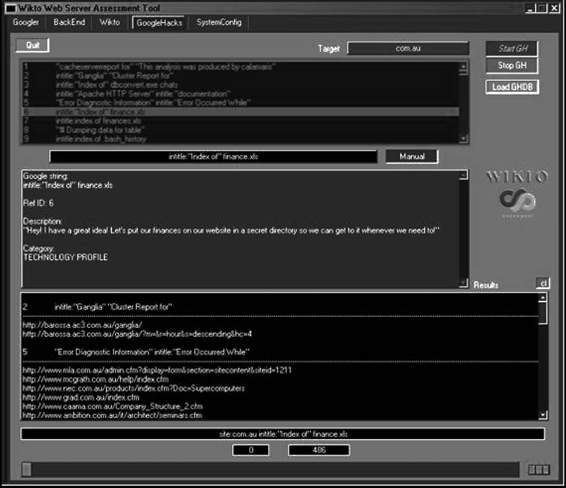Viewport: 566px width, 488px height.
Task: Click the grip icon at bottom right
Action: (539, 470)
